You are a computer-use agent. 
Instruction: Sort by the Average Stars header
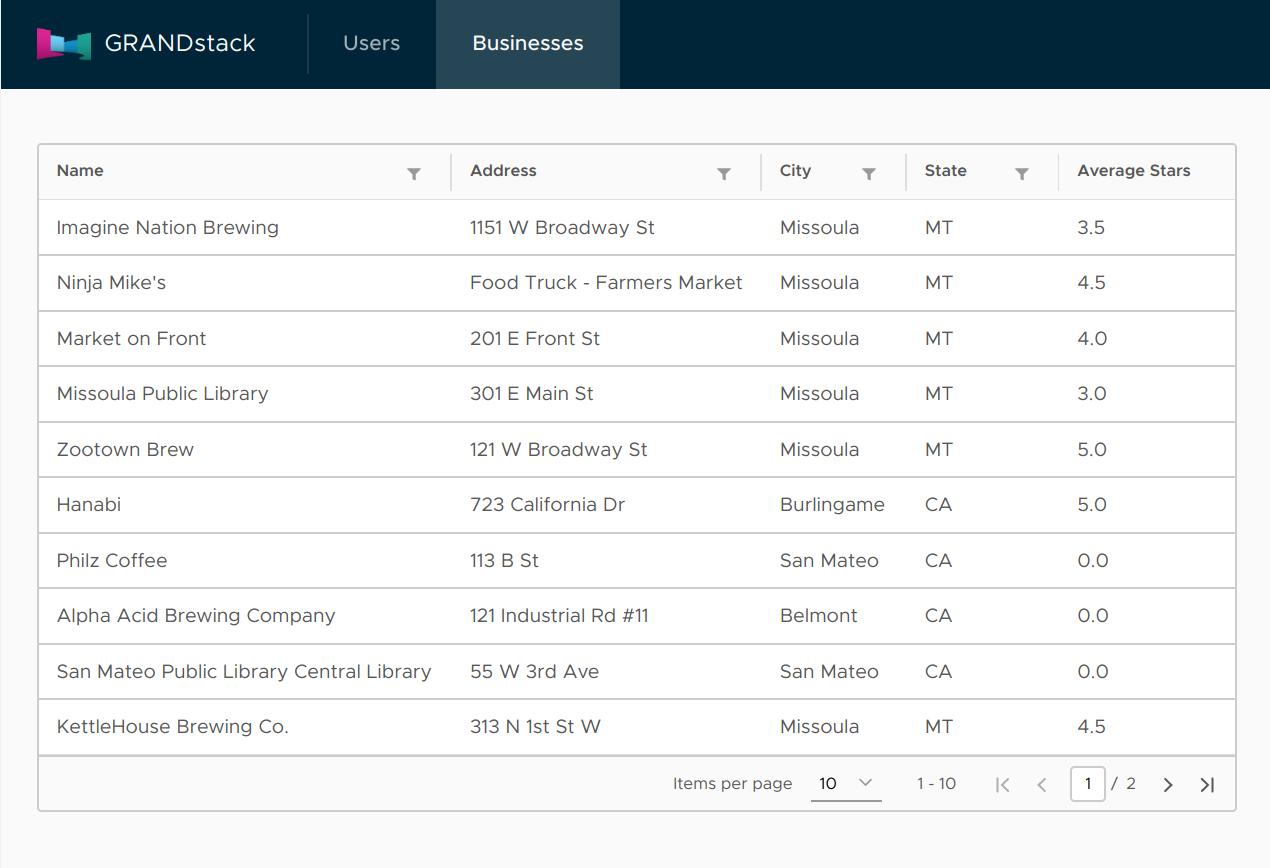[1134, 171]
